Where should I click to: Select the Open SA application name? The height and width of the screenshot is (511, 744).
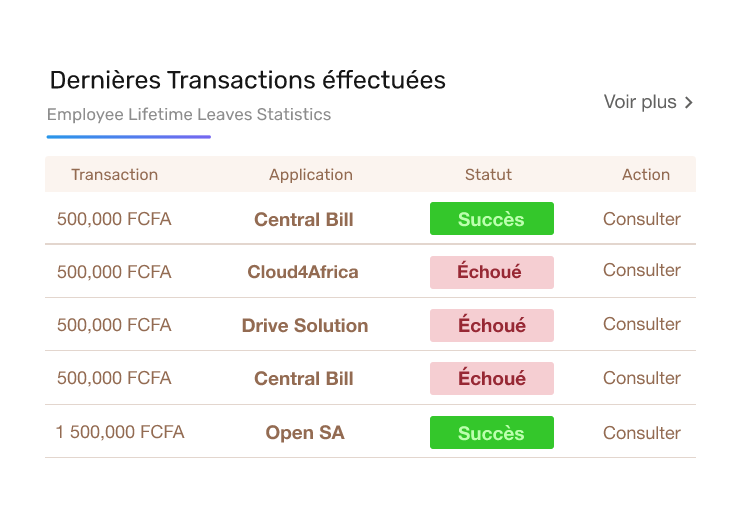coord(304,433)
